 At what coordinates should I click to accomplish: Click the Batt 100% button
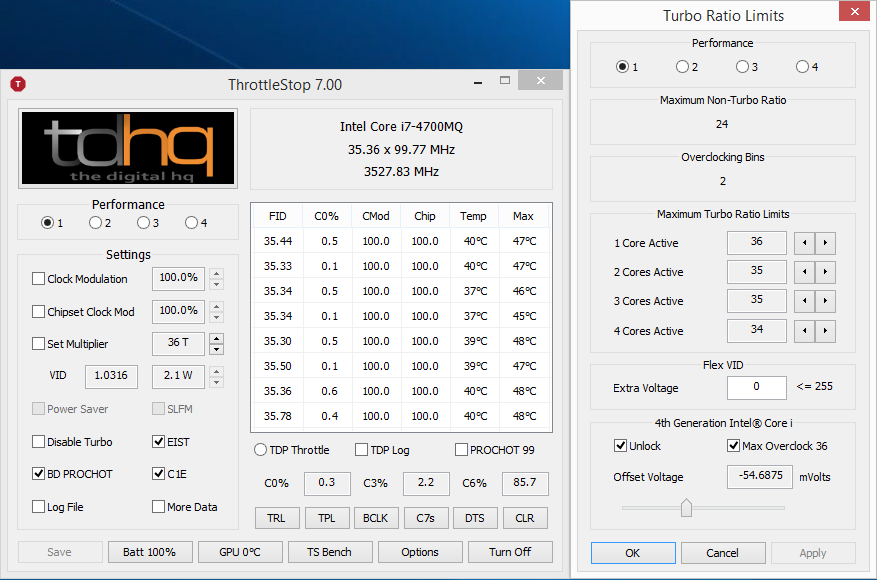tap(150, 552)
